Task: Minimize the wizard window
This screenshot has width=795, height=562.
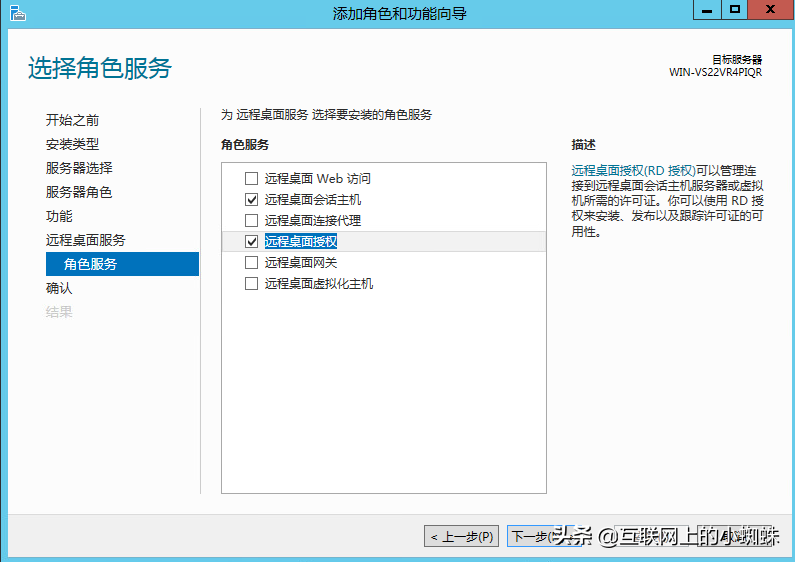Action: pos(707,10)
